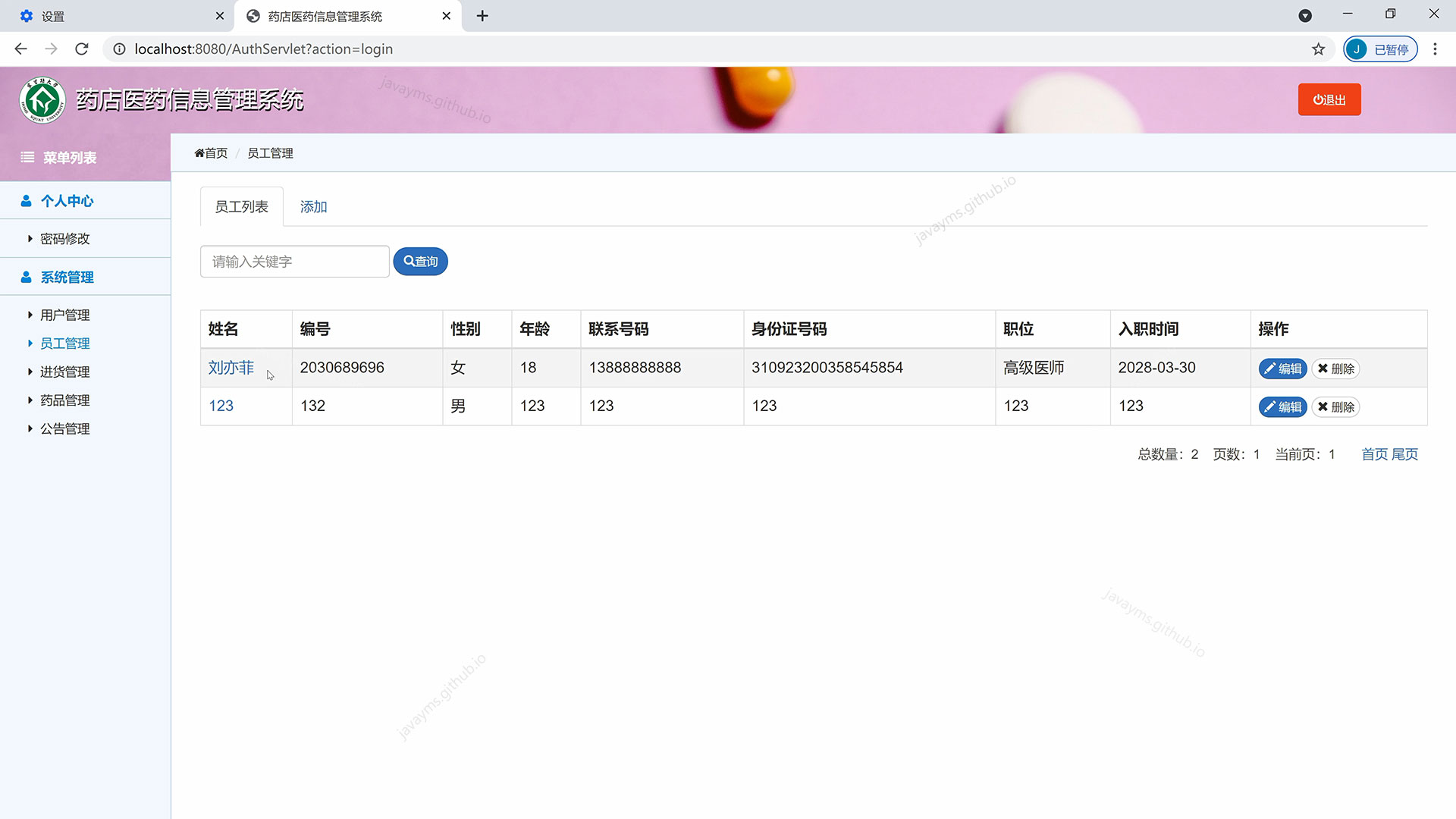Collapse the 系统管理 sidebar section
The width and height of the screenshot is (1456, 819).
click(x=67, y=278)
